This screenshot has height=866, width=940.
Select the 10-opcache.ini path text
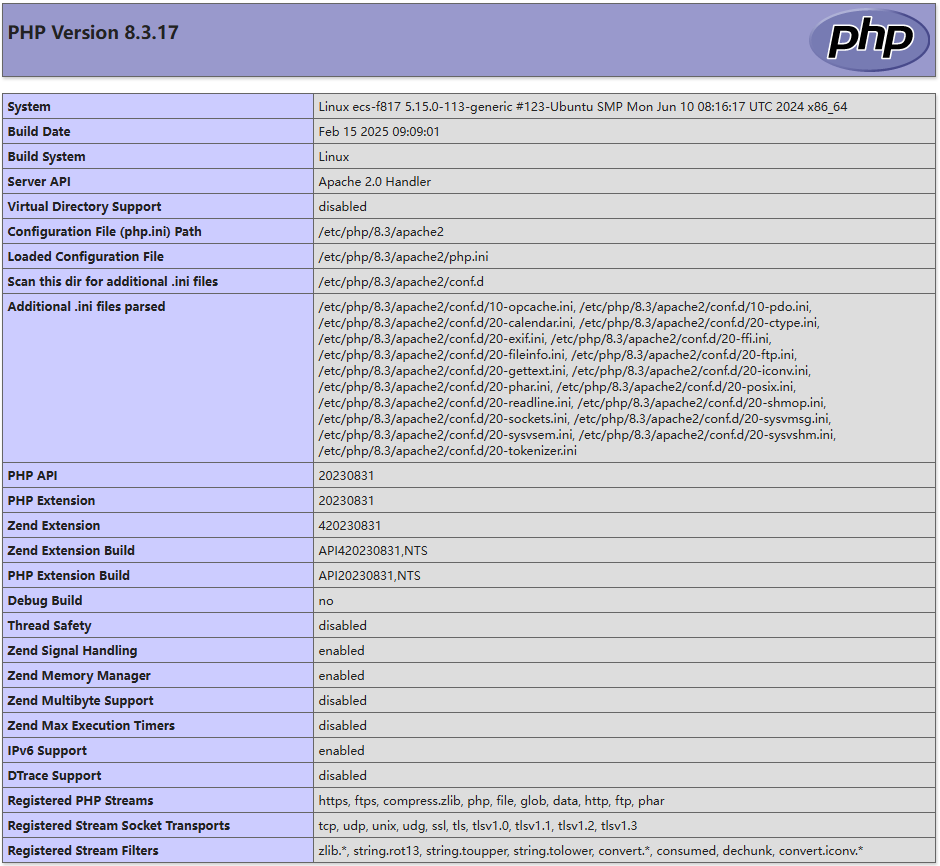pos(446,307)
